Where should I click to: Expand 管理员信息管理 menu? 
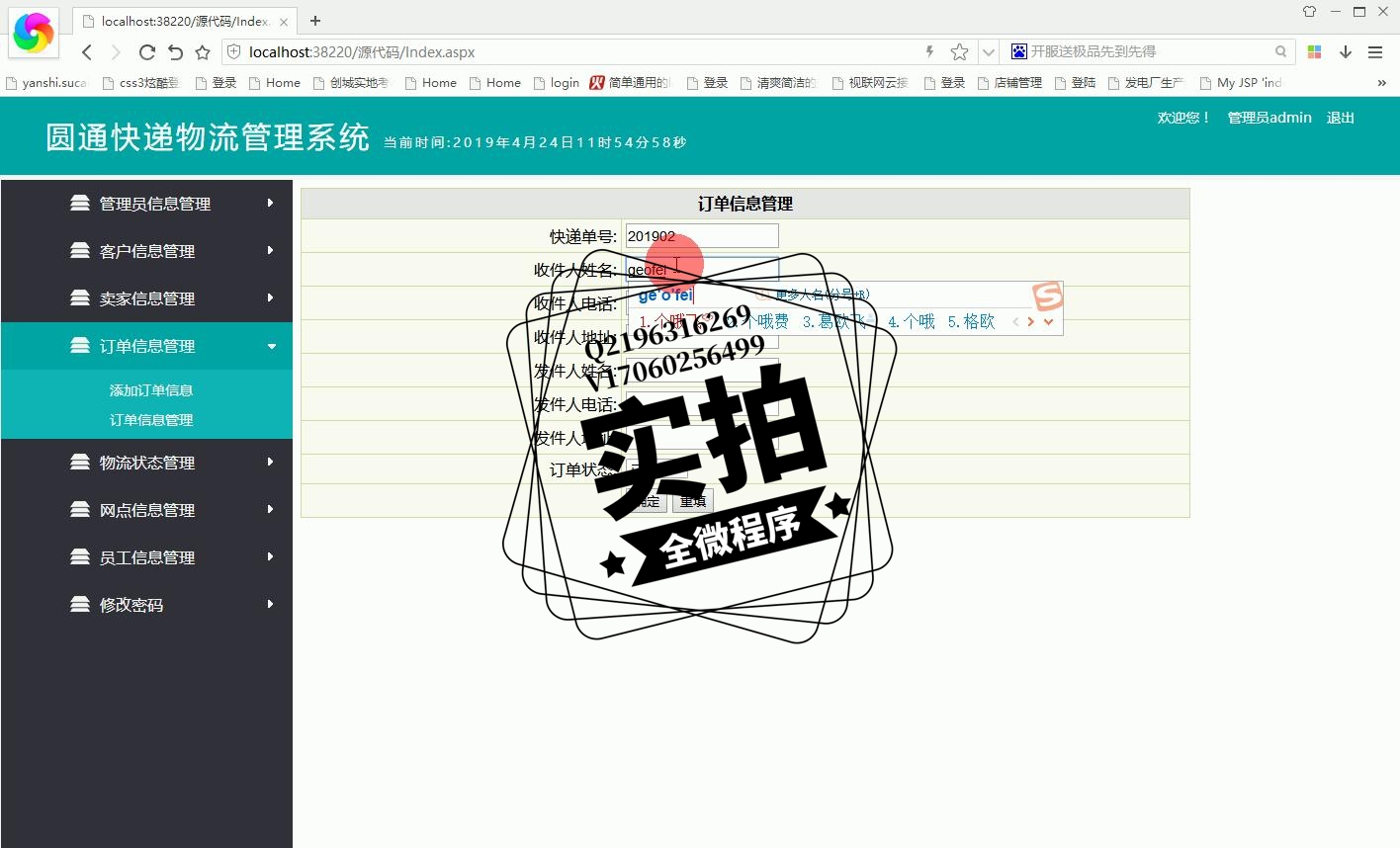click(x=146, y=204)
